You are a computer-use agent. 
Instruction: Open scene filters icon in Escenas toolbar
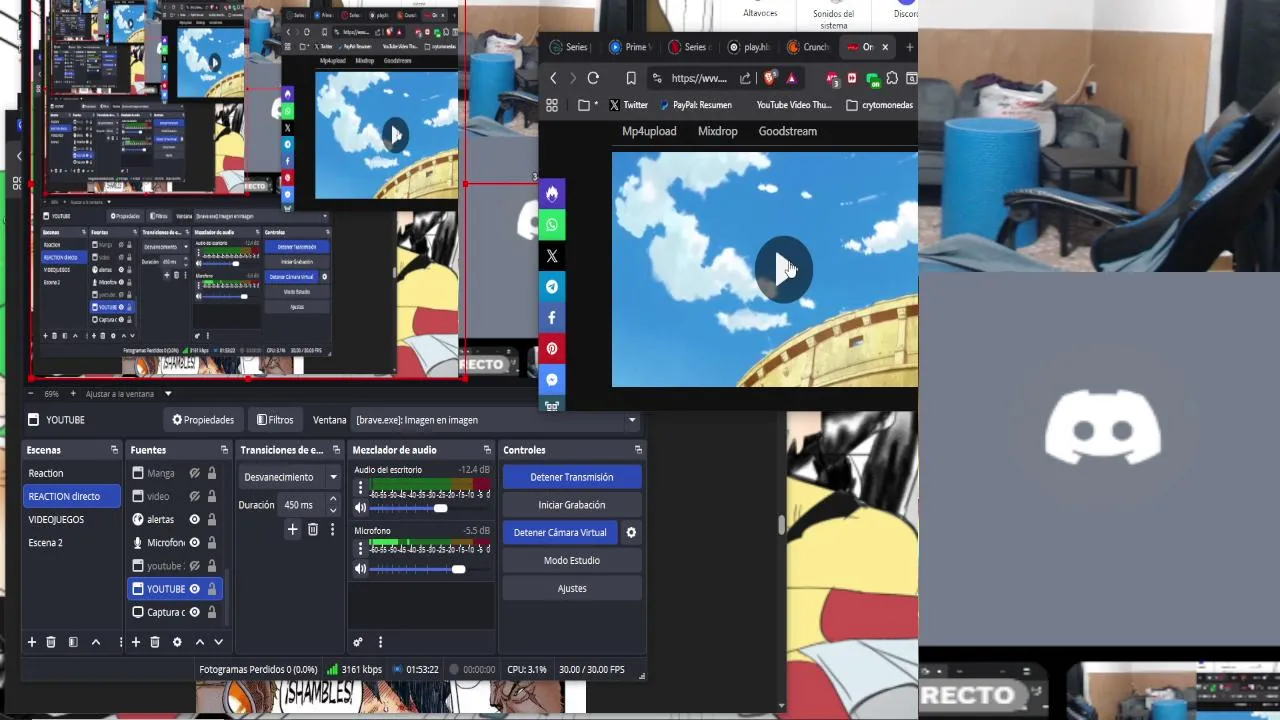click(x=73, y=642)
